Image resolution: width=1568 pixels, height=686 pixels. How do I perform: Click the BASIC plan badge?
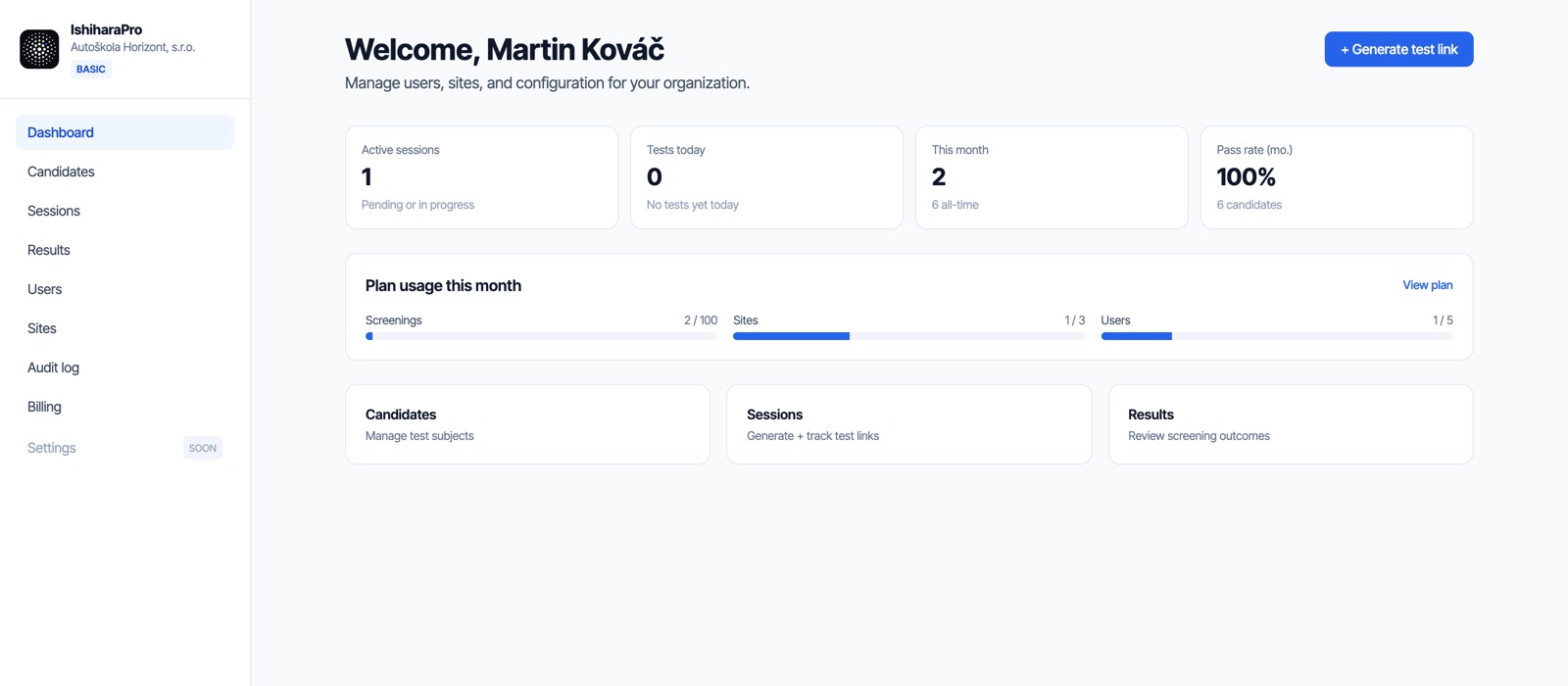coord(91,70)
